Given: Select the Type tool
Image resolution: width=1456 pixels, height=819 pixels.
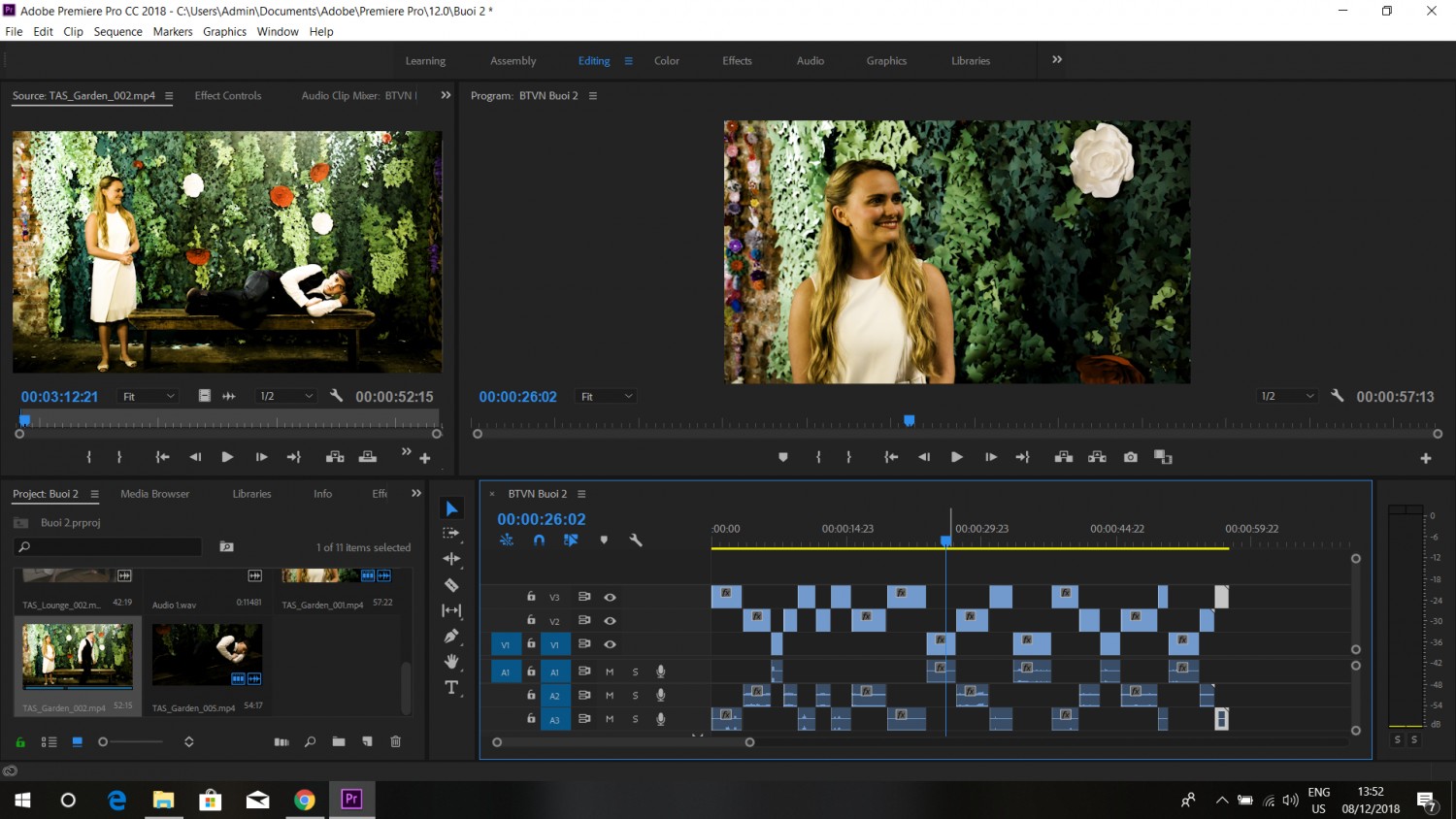Looking at the screenshot, I should click(x=451, y=688).
